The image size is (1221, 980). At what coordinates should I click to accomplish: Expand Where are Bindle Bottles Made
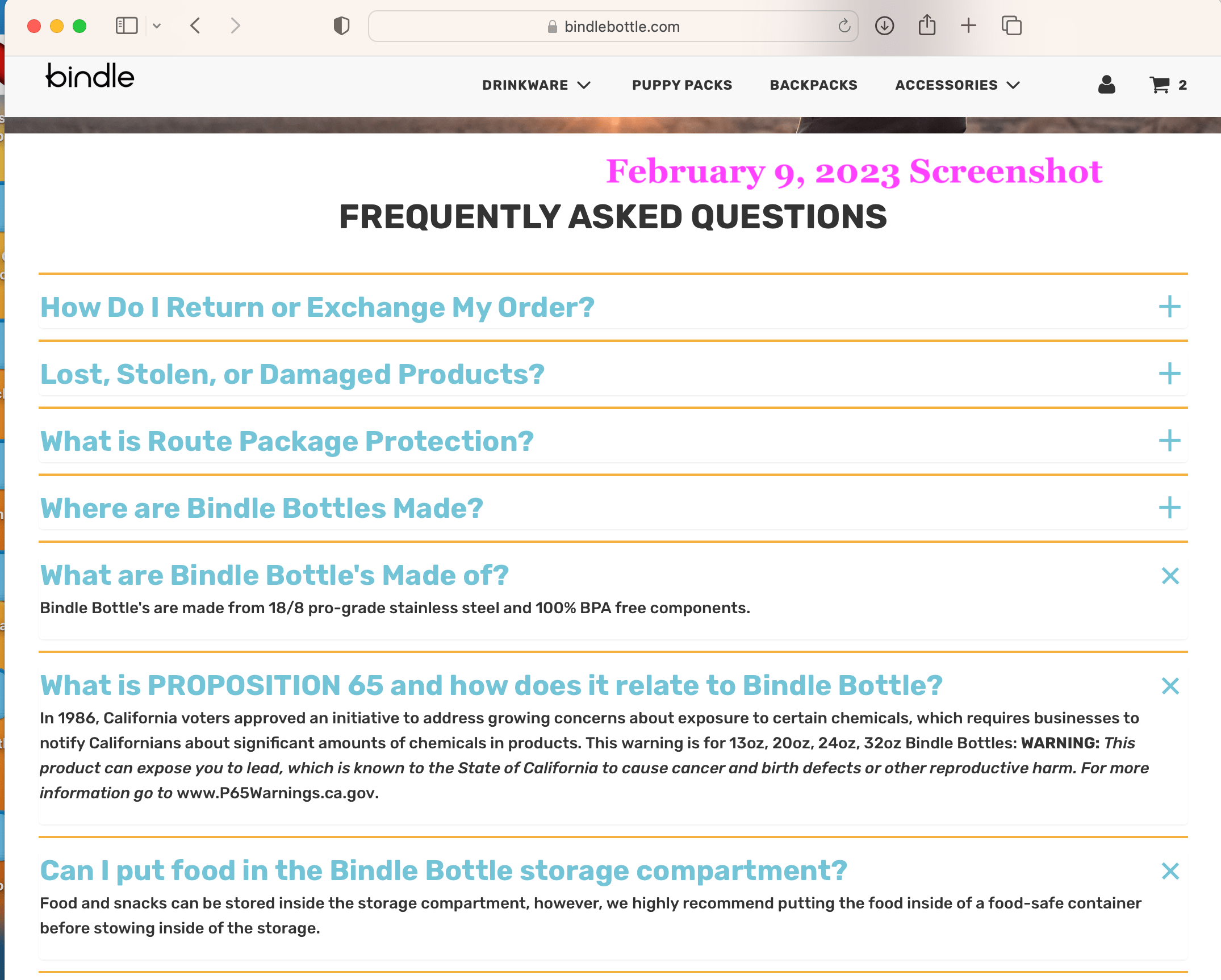(1169, 508)
